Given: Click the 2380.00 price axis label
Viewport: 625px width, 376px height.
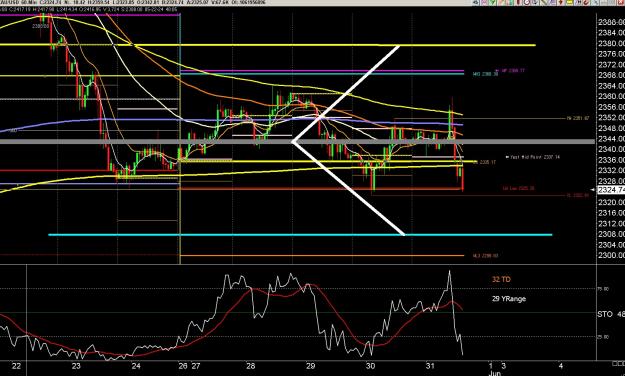Looking at the screenshot, I should [x=611, y=43].
